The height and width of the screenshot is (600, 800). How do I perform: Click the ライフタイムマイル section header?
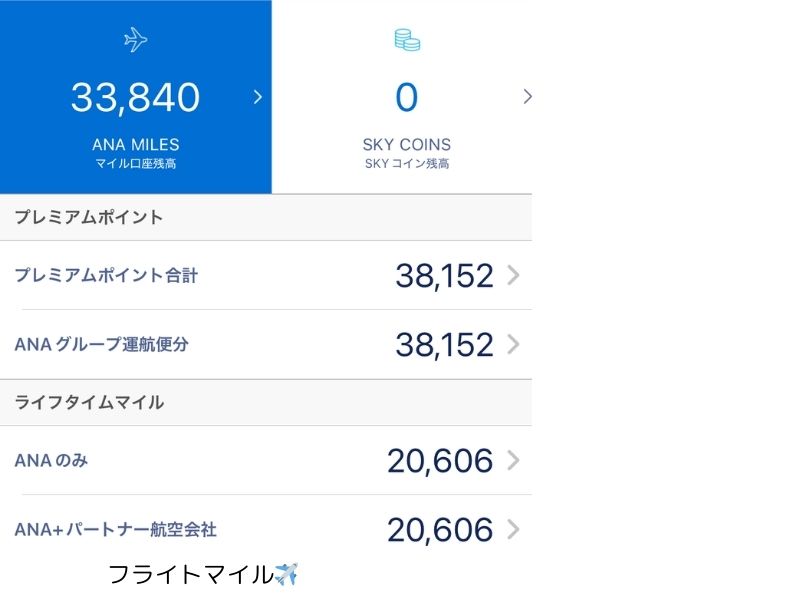pyautogui.click(x=266, y=403)
